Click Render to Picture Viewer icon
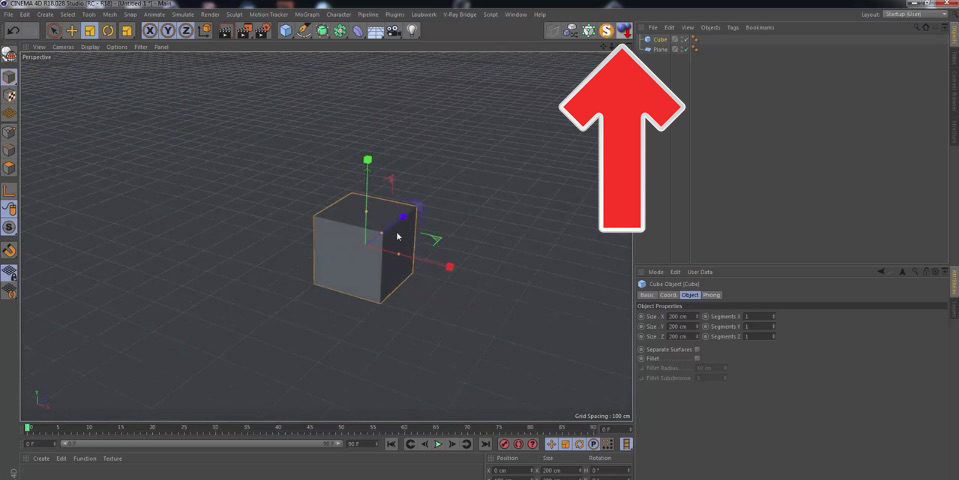The width and height of the screenshot is (959, 480). click(244, 31)
